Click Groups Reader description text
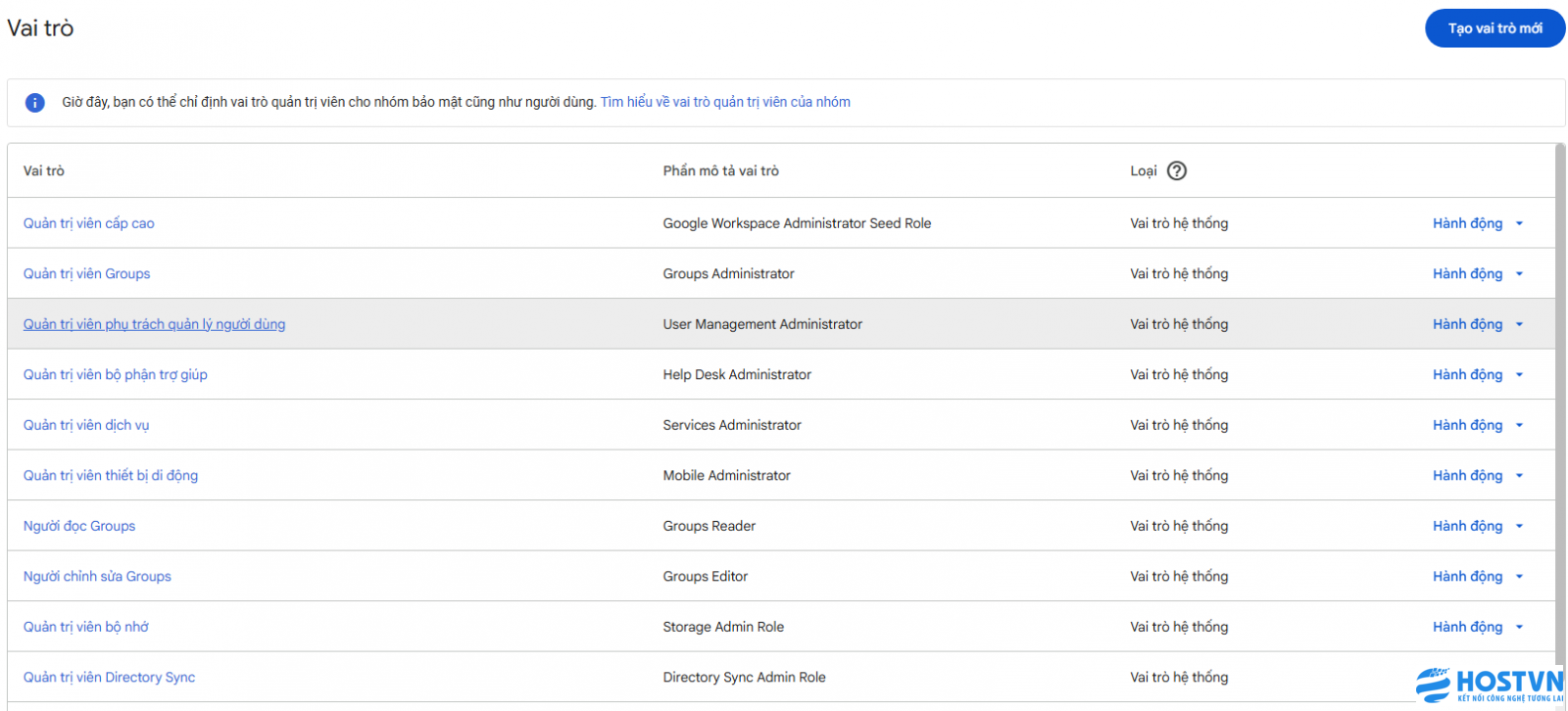Image resolution: width=1568 pixels, height=711 pixels. (x=710, y=526)
